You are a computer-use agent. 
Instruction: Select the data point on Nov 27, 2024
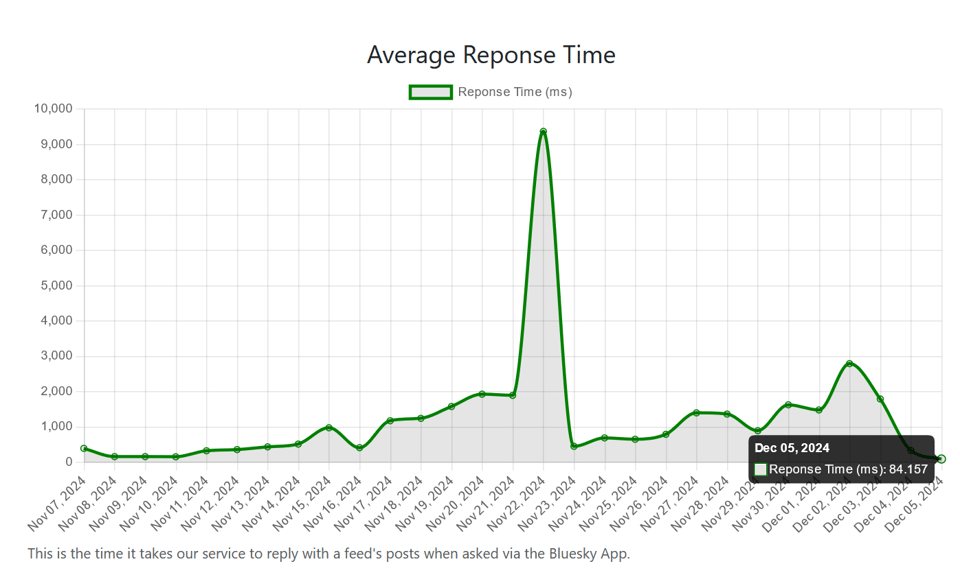696,413
